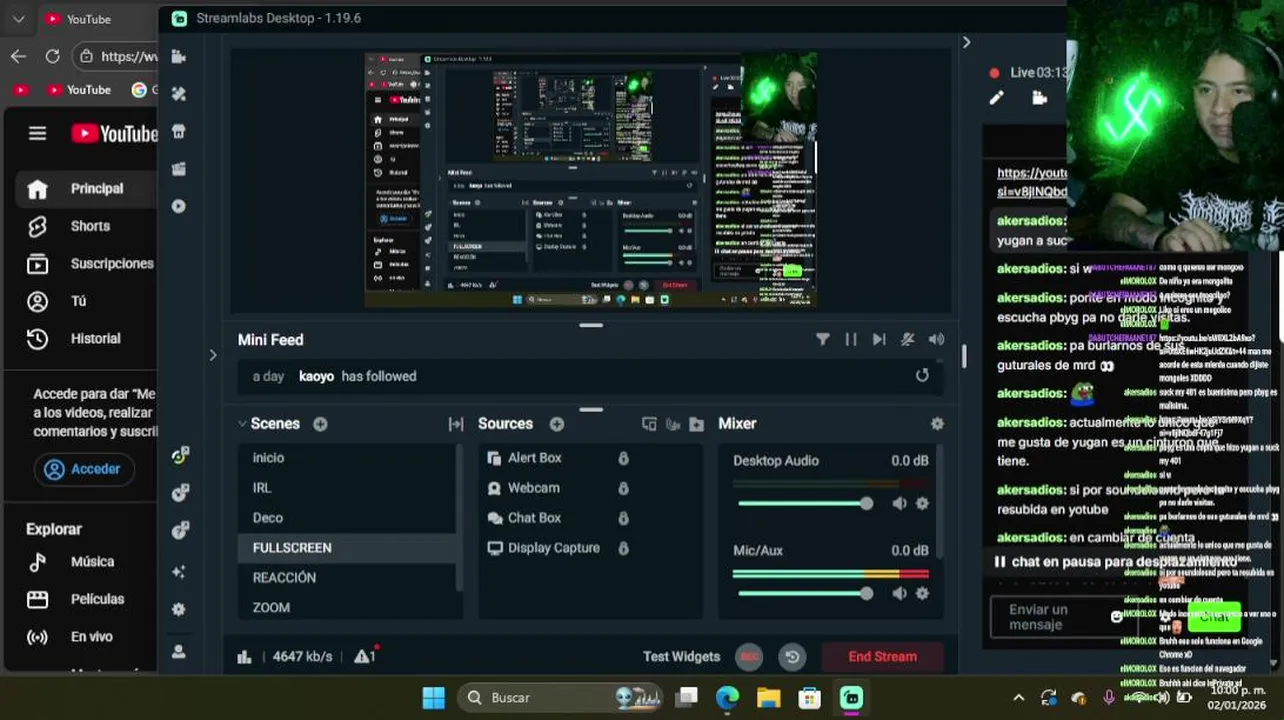Toggle the replay buffer button
The width and height of the screenshot is (1284, 720).
point(792,657)
